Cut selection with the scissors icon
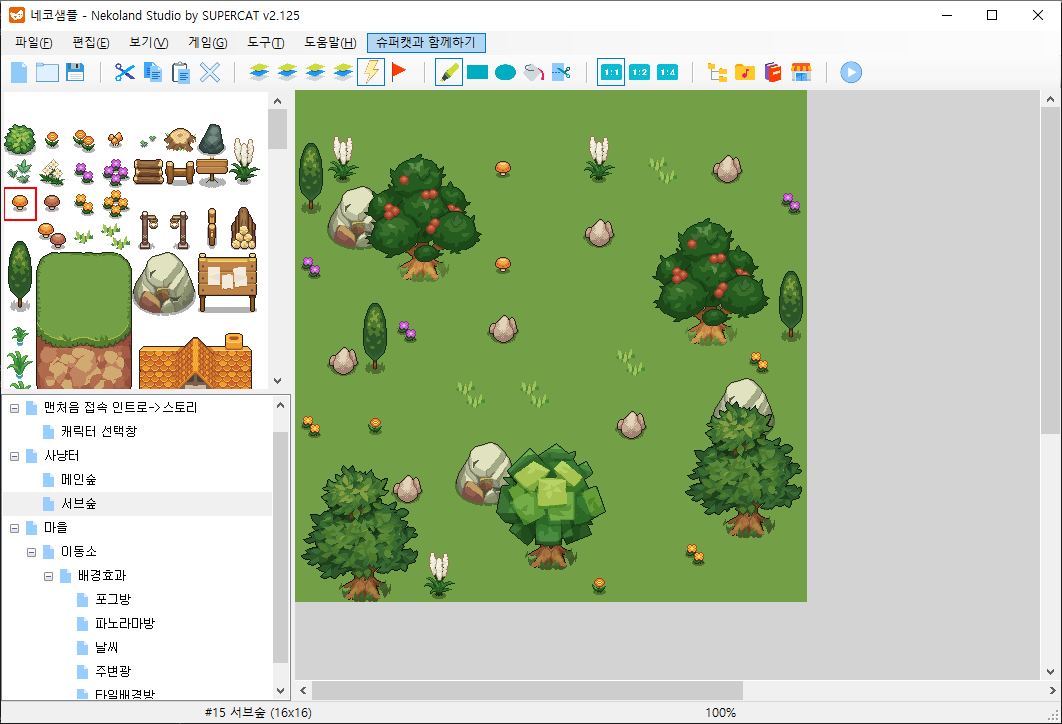This screenshot has height=724, width=1062. click(125, 72)
